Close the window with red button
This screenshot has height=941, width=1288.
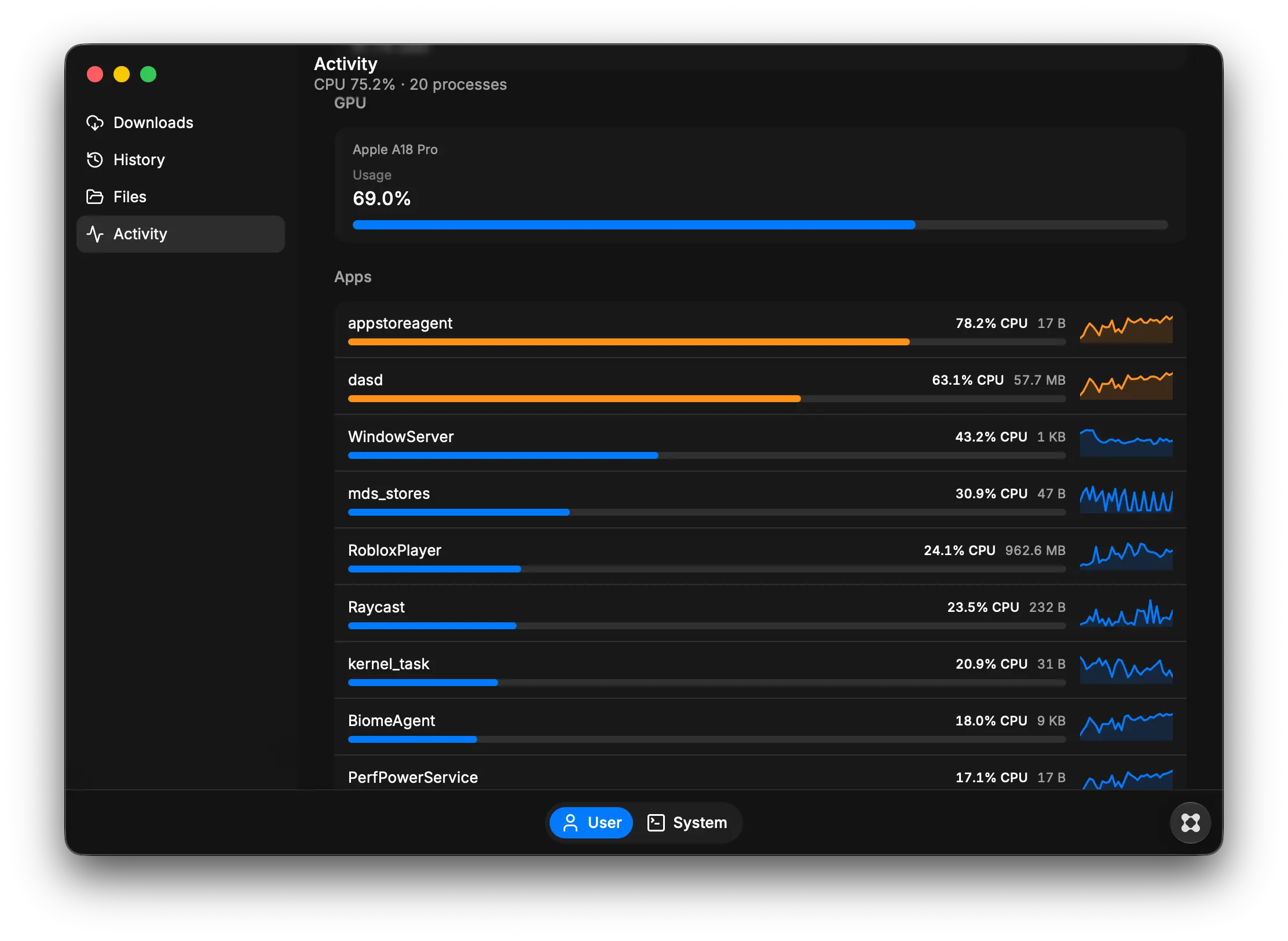[95, 74]
